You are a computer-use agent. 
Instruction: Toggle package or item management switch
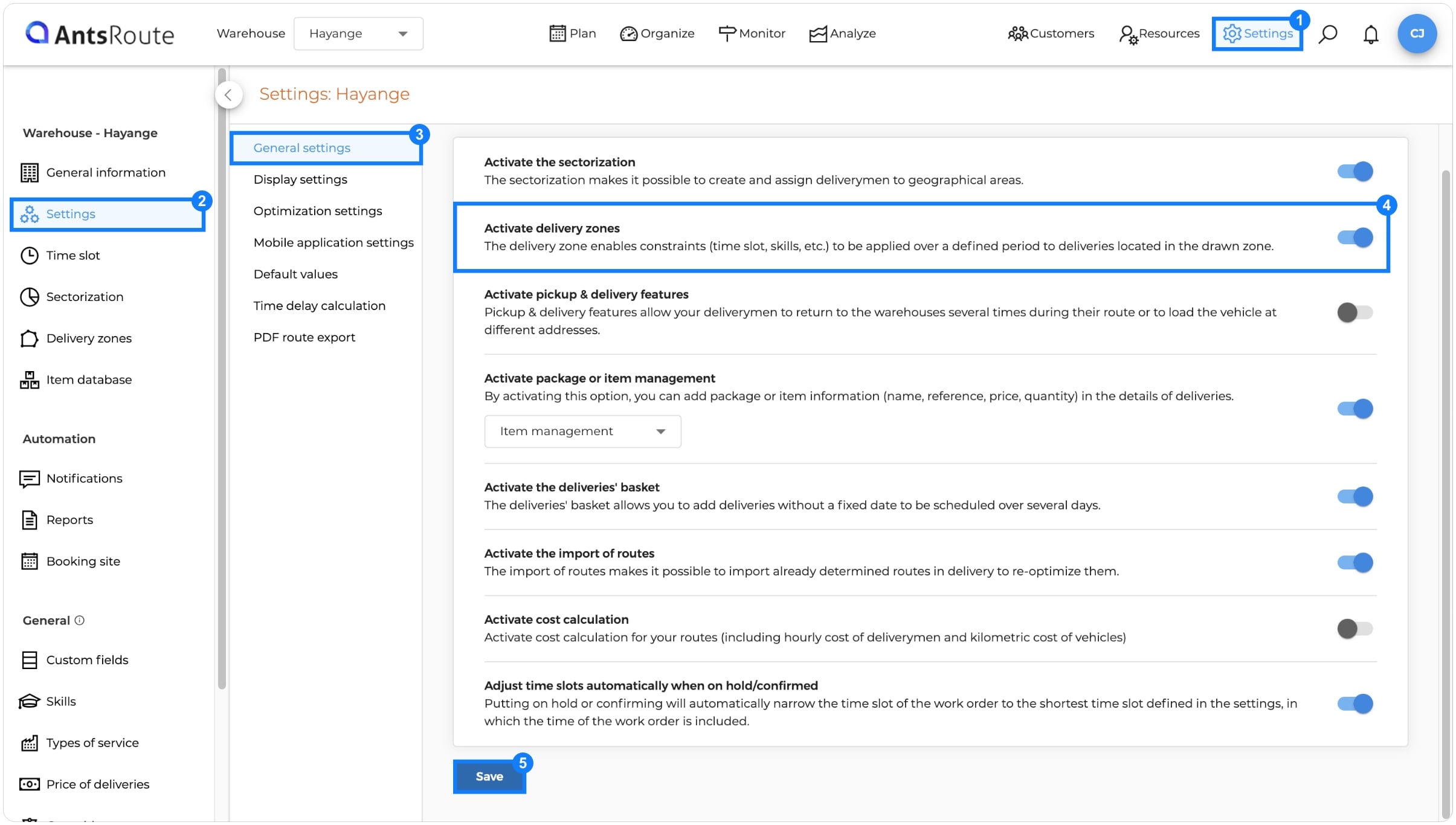pyautogui.click(x=1355, y=409)
